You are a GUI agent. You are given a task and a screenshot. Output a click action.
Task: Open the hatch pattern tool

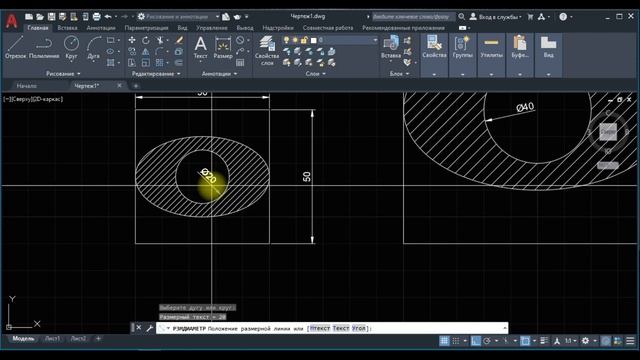(110, 62)
